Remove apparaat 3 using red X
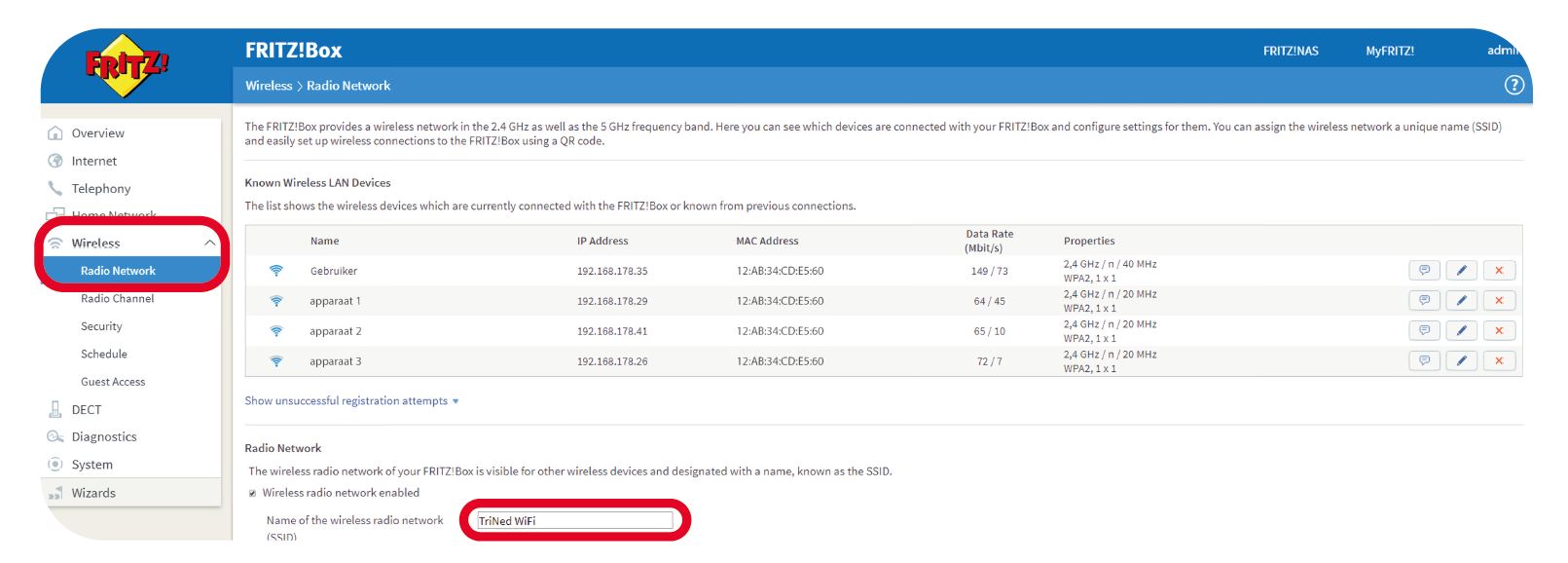This screenshot has width=1568, height=563. [x=1499, y=361]
